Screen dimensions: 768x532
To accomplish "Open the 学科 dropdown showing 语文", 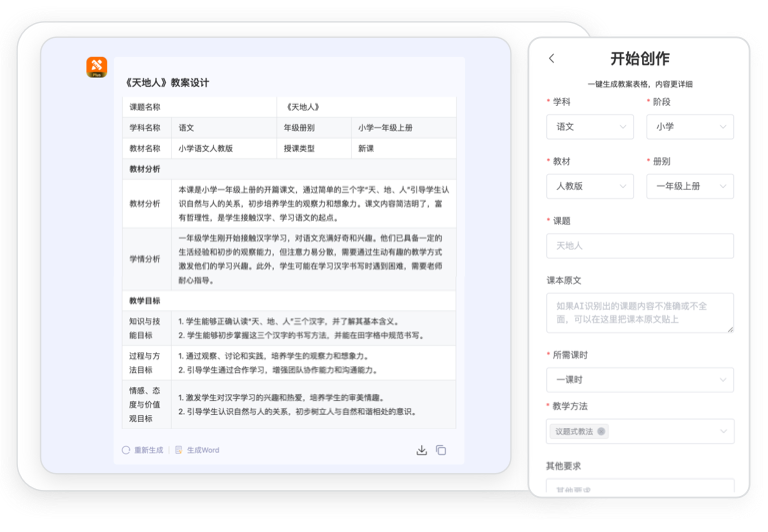I will tap(589, 127).
